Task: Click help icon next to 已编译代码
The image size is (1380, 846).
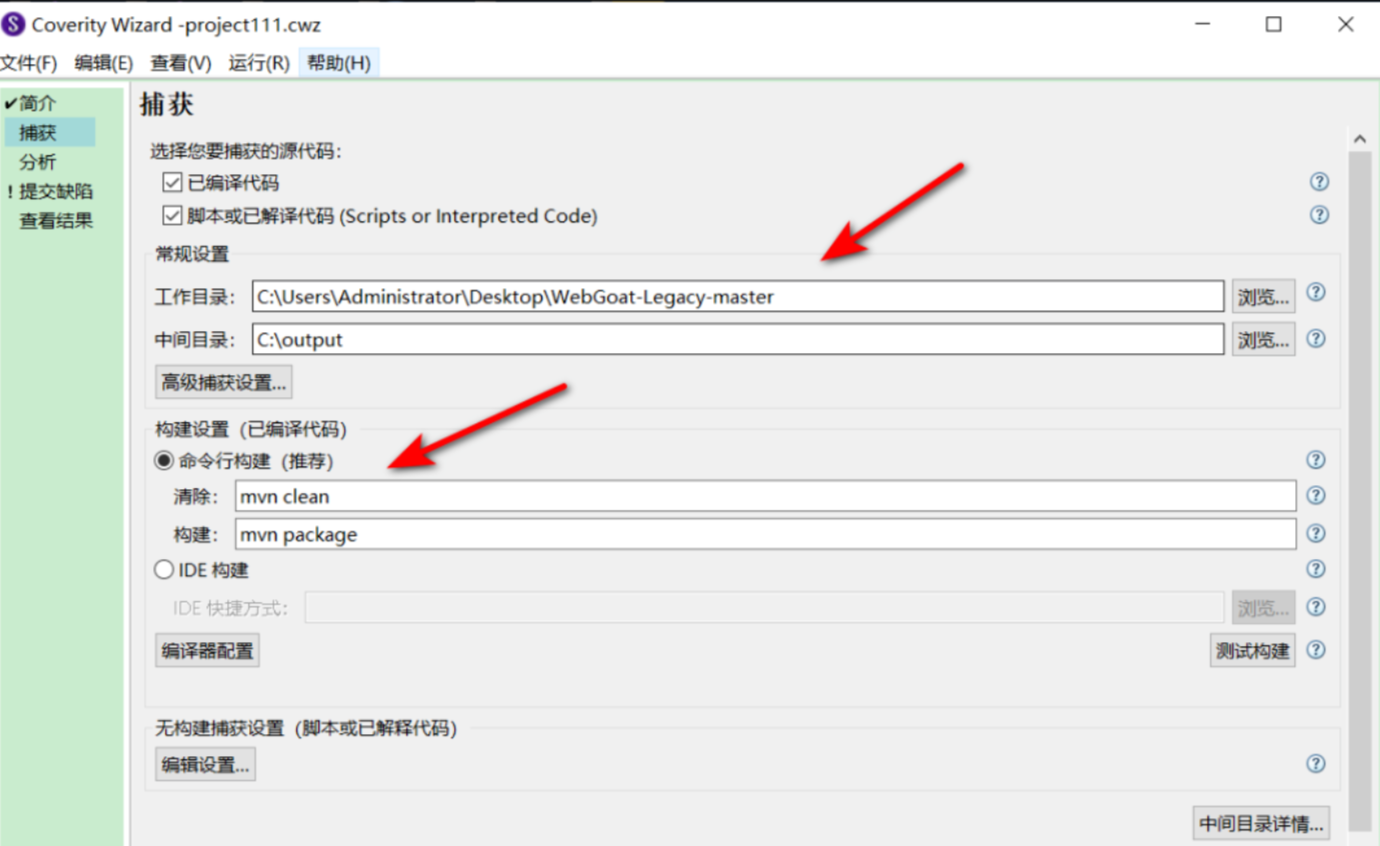Action: (1319, 182)
